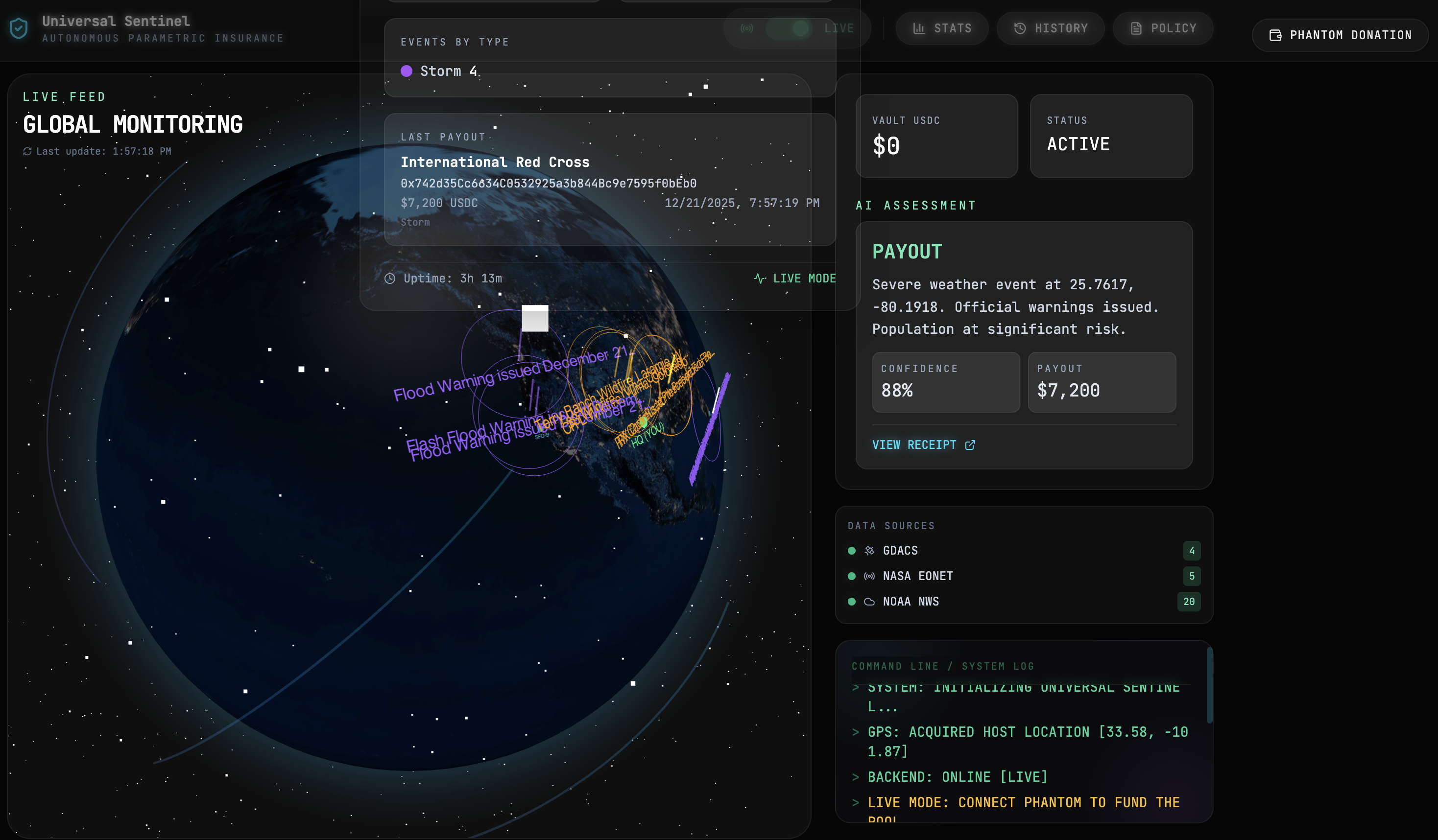Click the NOAA NWS count badge 20
Image resolution: width=1438 pixels, height=840 pixels.
click(1189, 602)
